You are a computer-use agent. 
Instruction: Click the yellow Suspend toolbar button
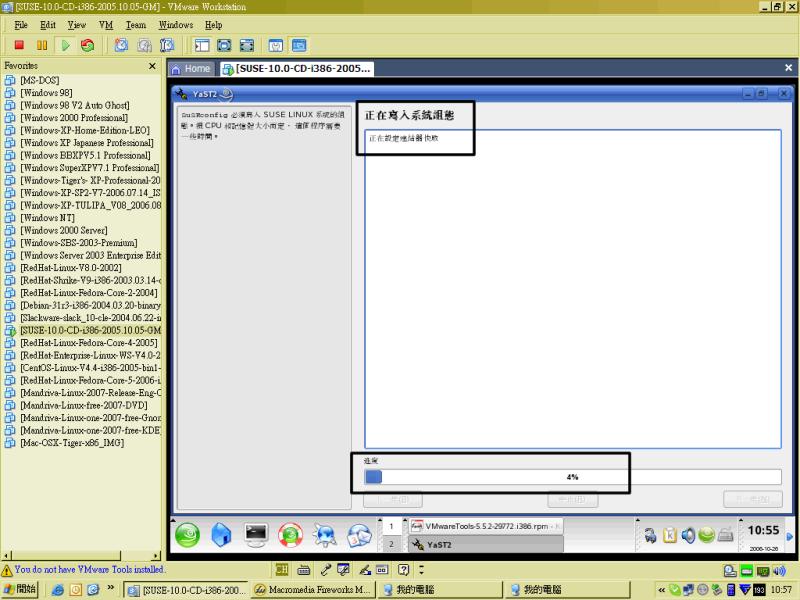42,45
